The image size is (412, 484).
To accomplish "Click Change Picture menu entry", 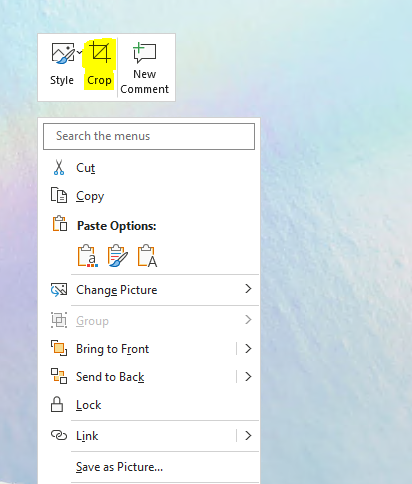I will tap(149, 290).
